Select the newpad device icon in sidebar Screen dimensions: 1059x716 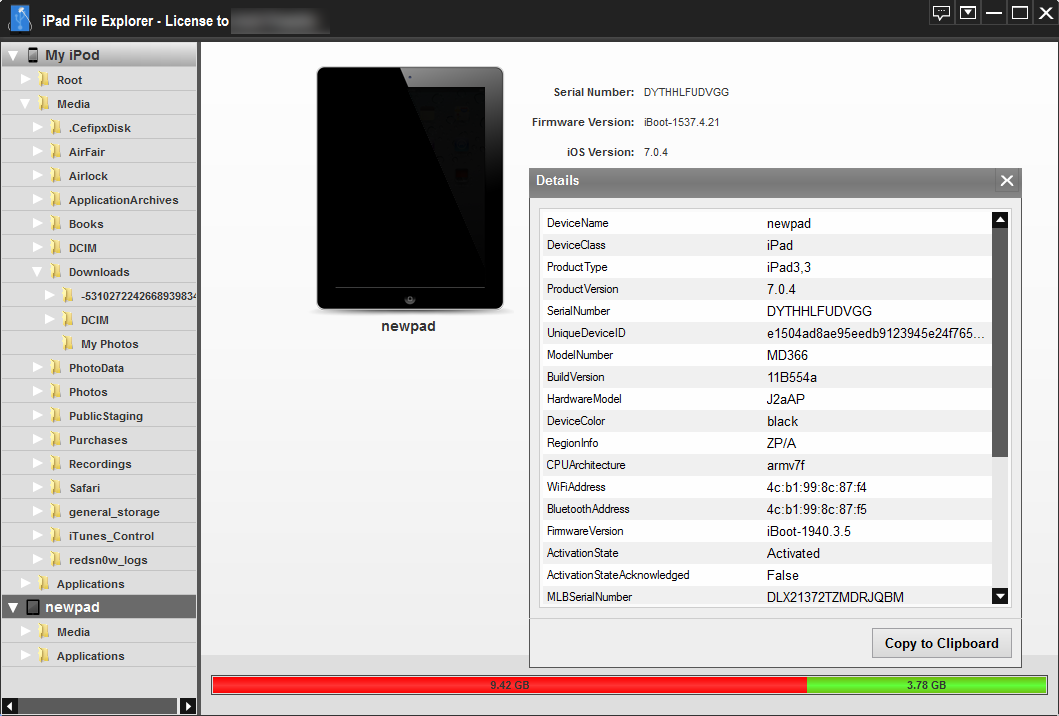[x=32, y=607]
